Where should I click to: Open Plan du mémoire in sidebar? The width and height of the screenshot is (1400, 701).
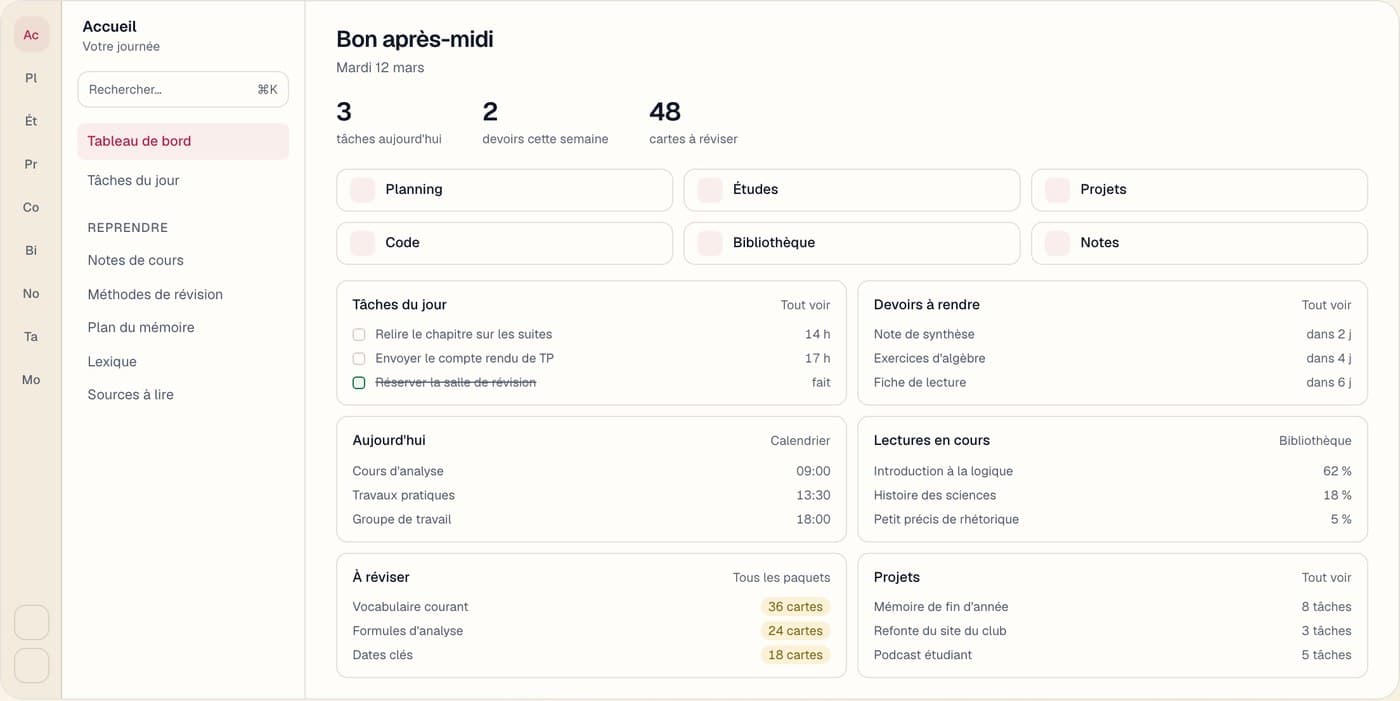pos(183,327)
